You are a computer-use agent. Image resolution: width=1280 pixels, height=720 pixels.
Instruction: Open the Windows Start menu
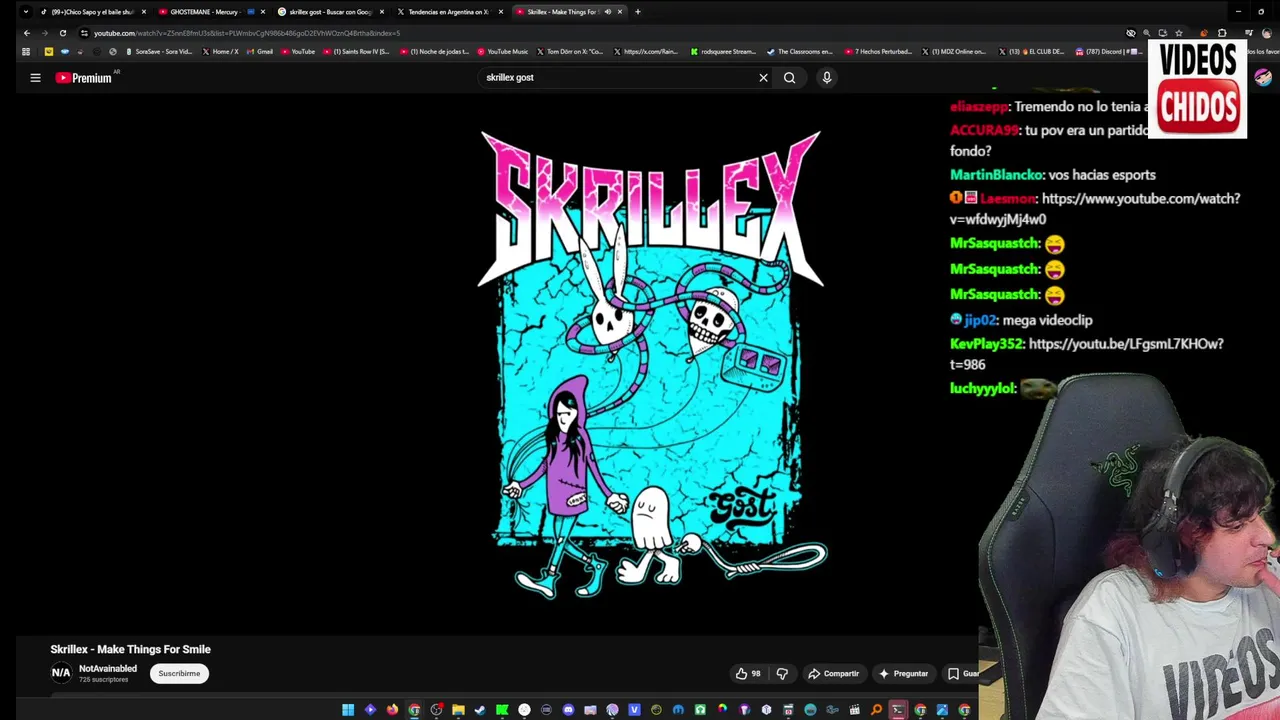348,710
